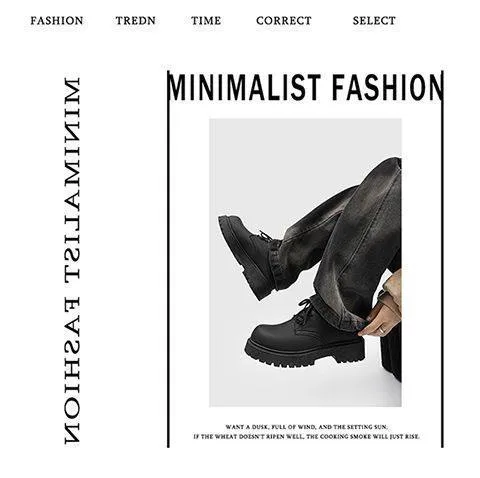Click the hand wearing a ring

(x=378, y=319)
